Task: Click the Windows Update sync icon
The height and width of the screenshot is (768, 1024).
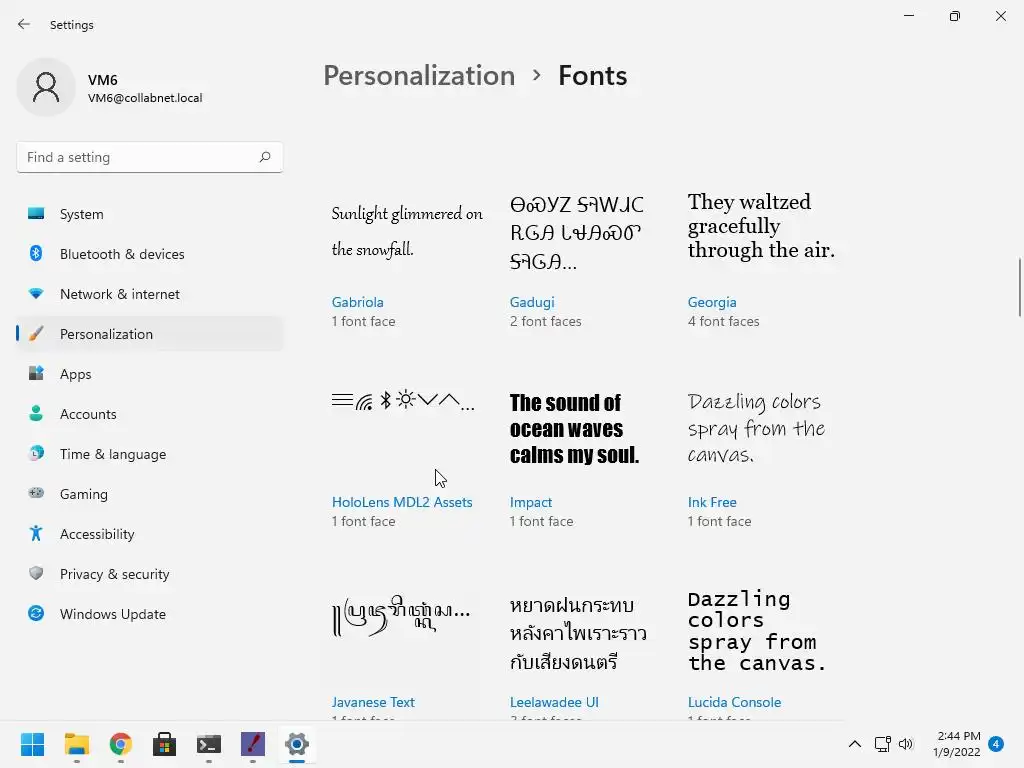Action: pyautogui.click(x=36, y=613)
